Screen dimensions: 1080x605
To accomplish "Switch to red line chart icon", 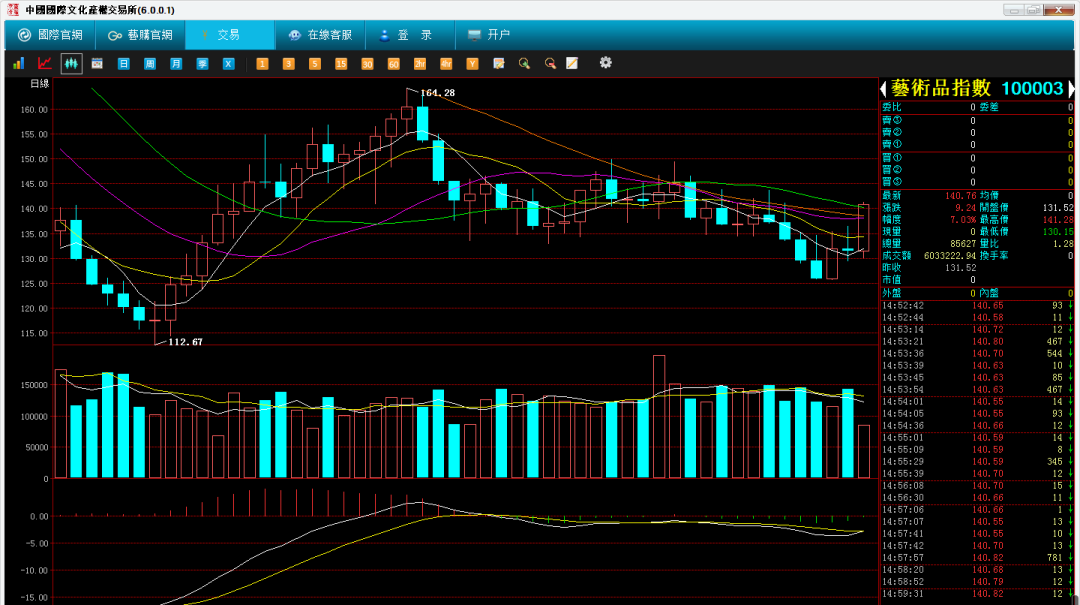I will click(x=45, y=63).
